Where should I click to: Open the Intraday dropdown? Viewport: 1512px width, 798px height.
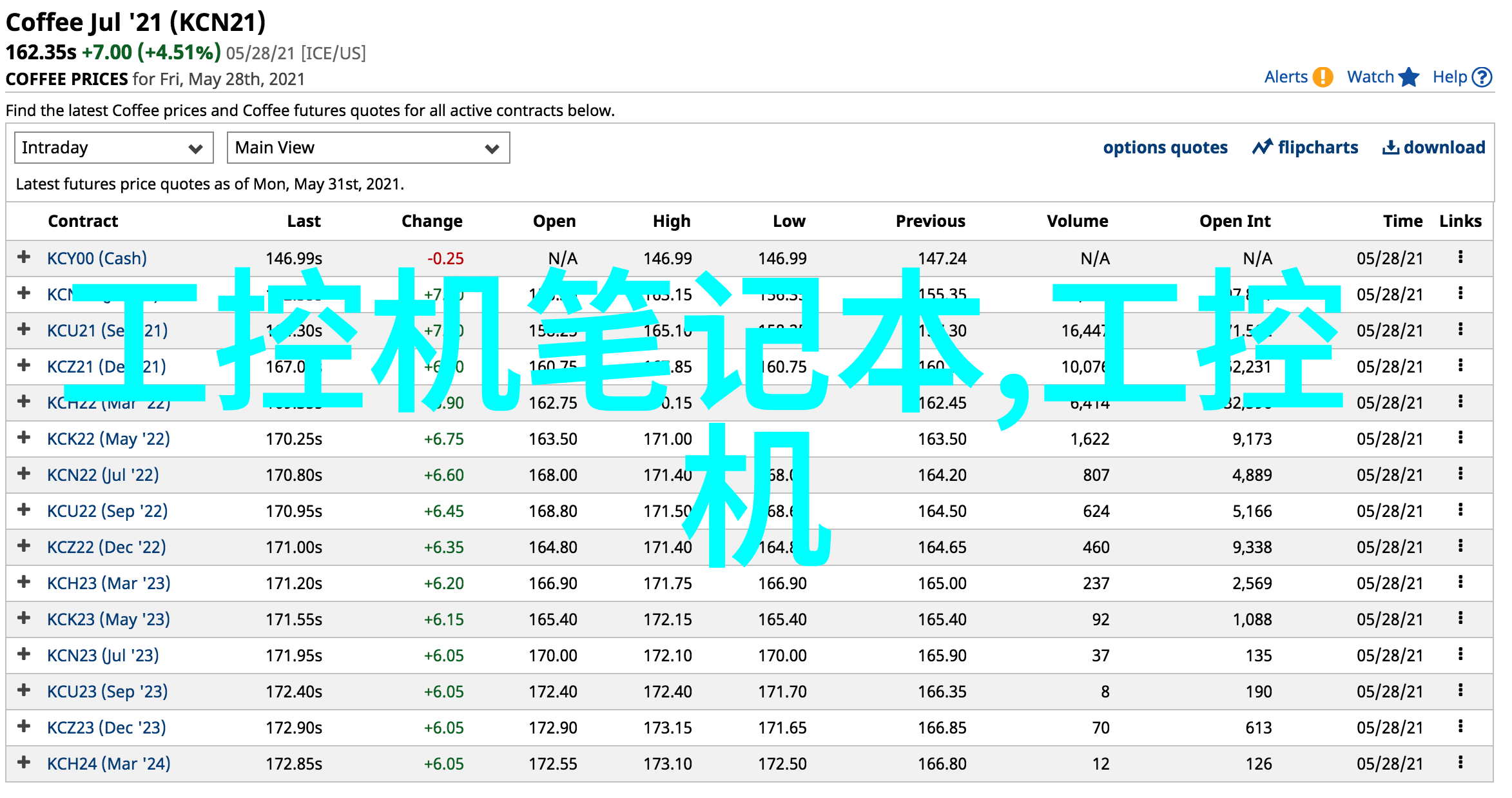113,148
